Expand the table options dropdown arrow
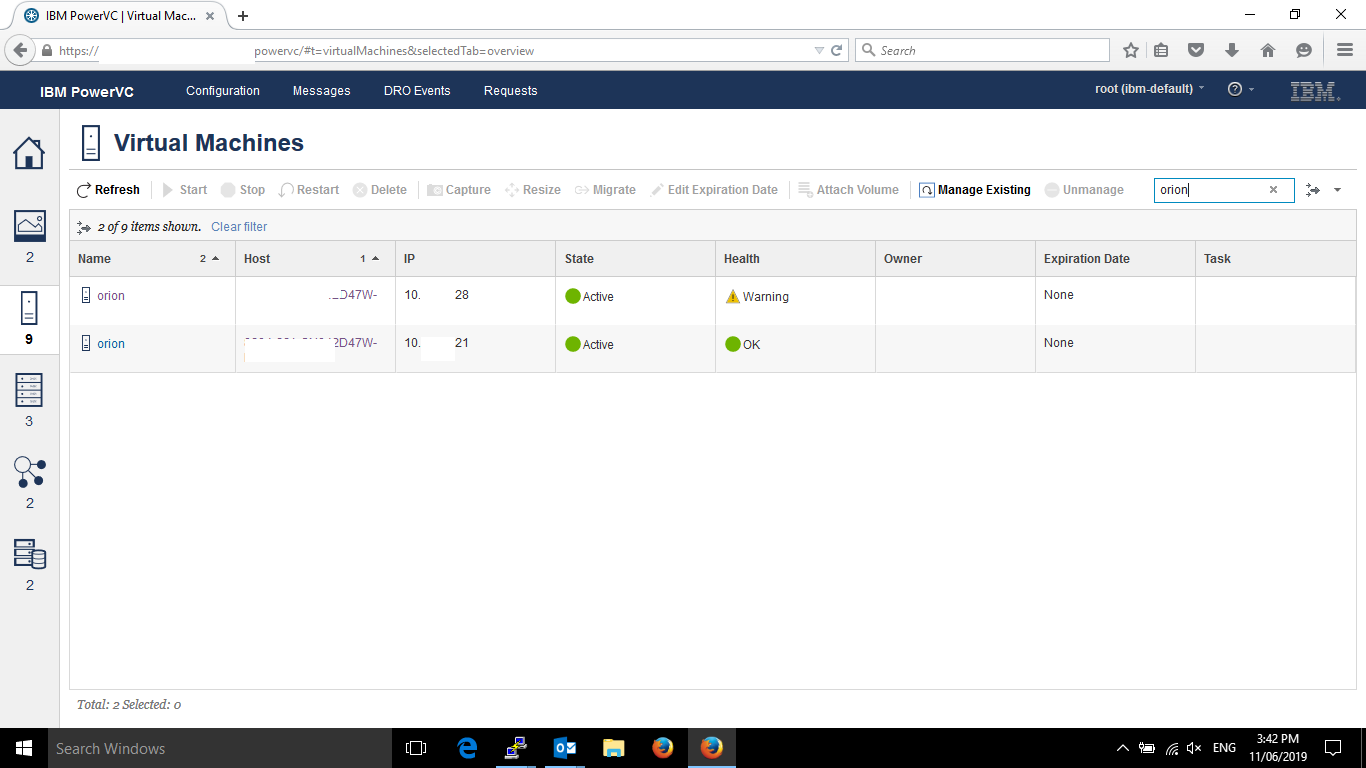The image size is (1366, 768). 1337,190
